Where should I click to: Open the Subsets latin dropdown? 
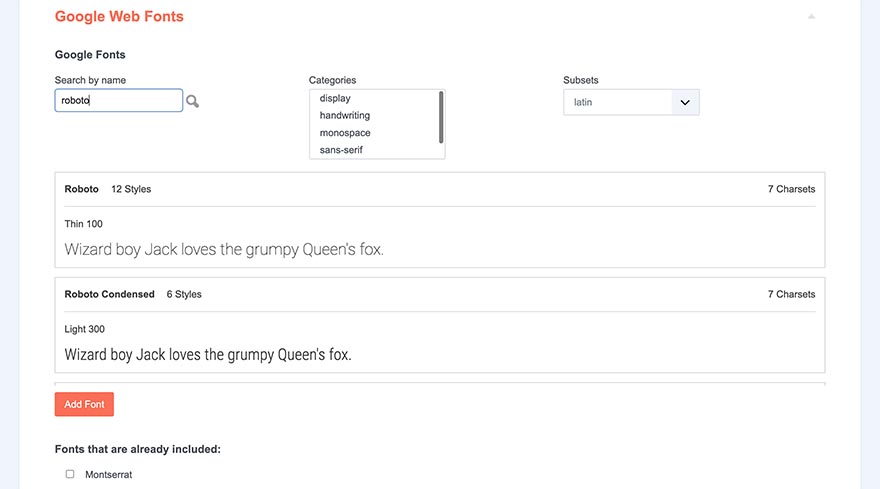[x=631, y=102]
